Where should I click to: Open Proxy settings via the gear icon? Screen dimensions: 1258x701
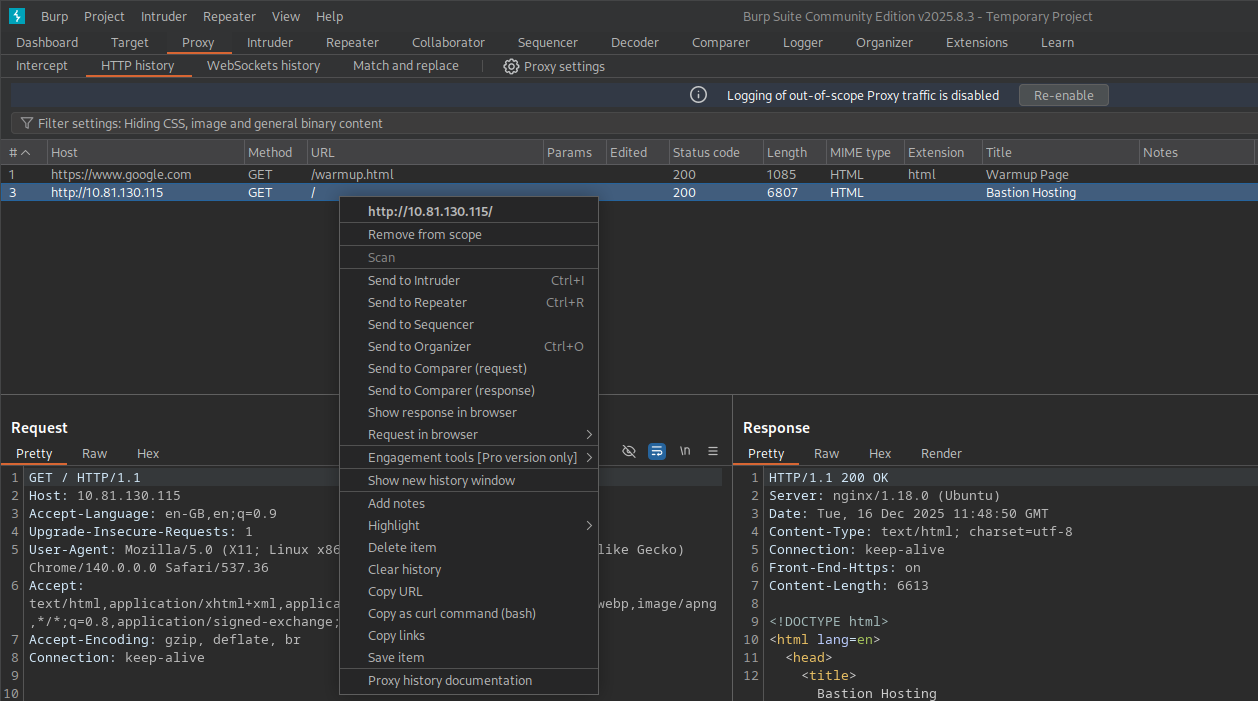[511, 66]
